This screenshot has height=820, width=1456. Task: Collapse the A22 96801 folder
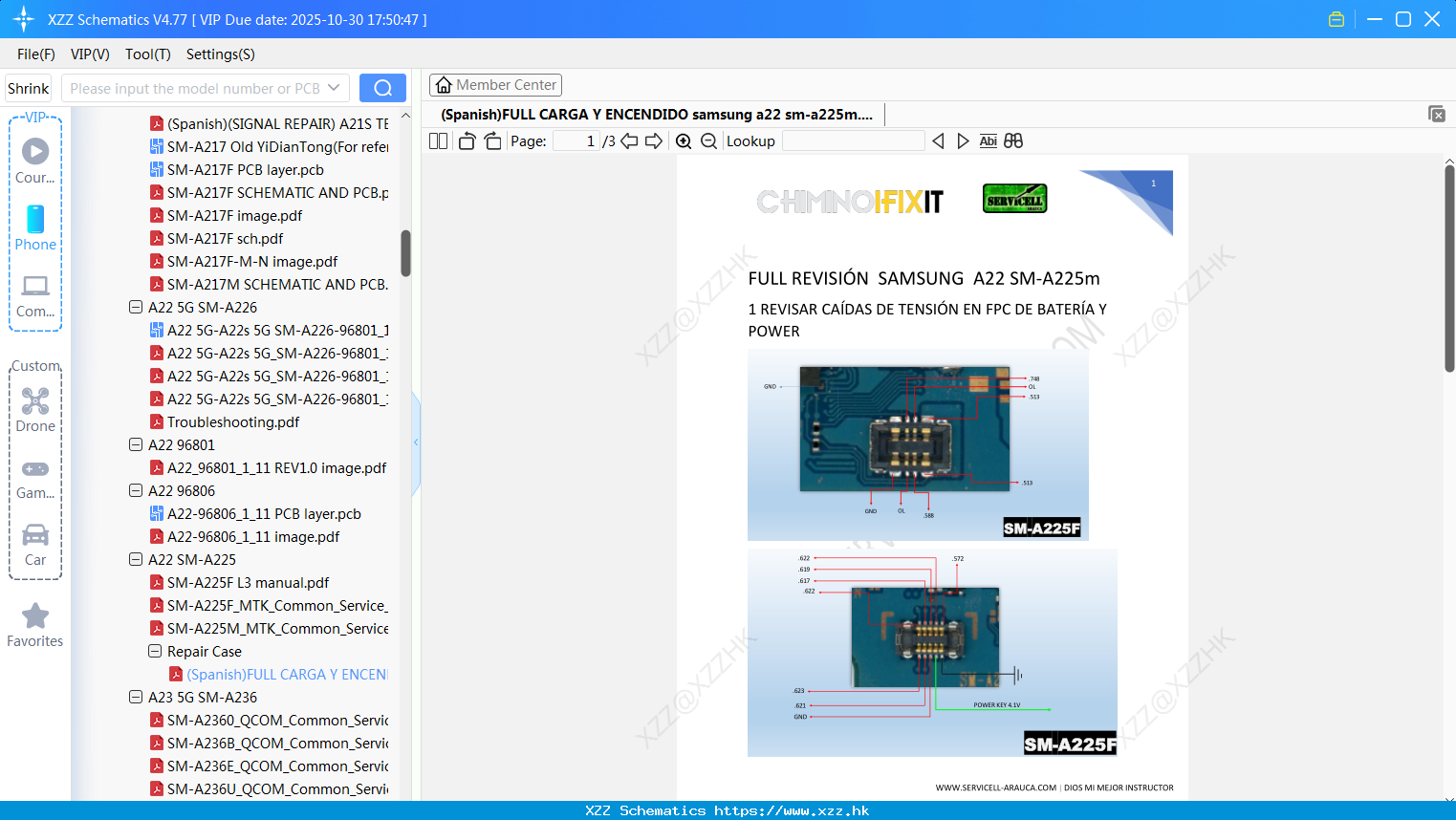point(136,444)
